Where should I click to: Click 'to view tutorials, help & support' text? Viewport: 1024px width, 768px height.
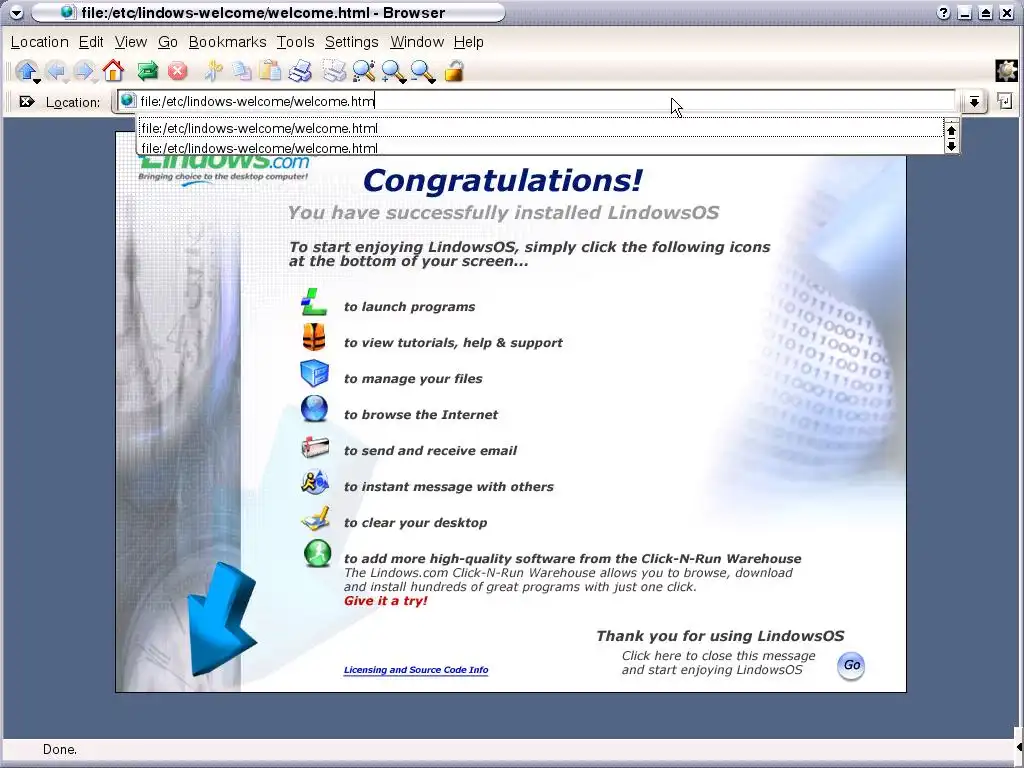(453, 343)
